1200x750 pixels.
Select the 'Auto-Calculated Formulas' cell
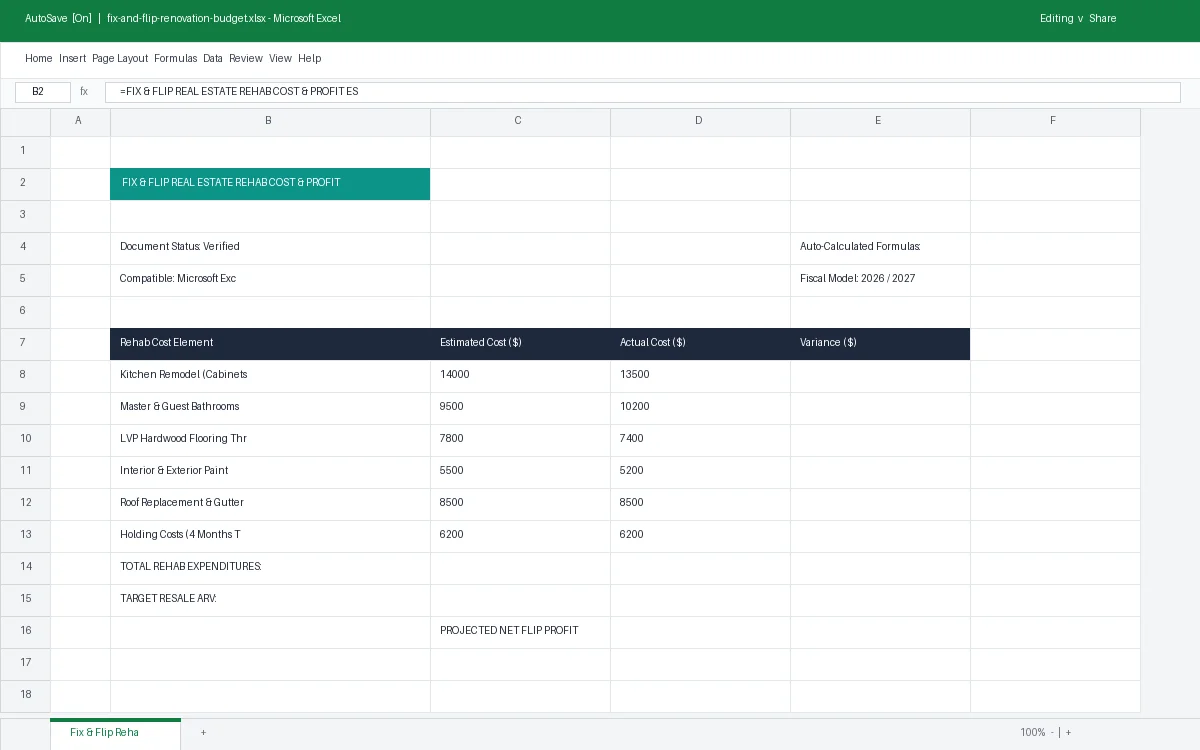point(880,248)
